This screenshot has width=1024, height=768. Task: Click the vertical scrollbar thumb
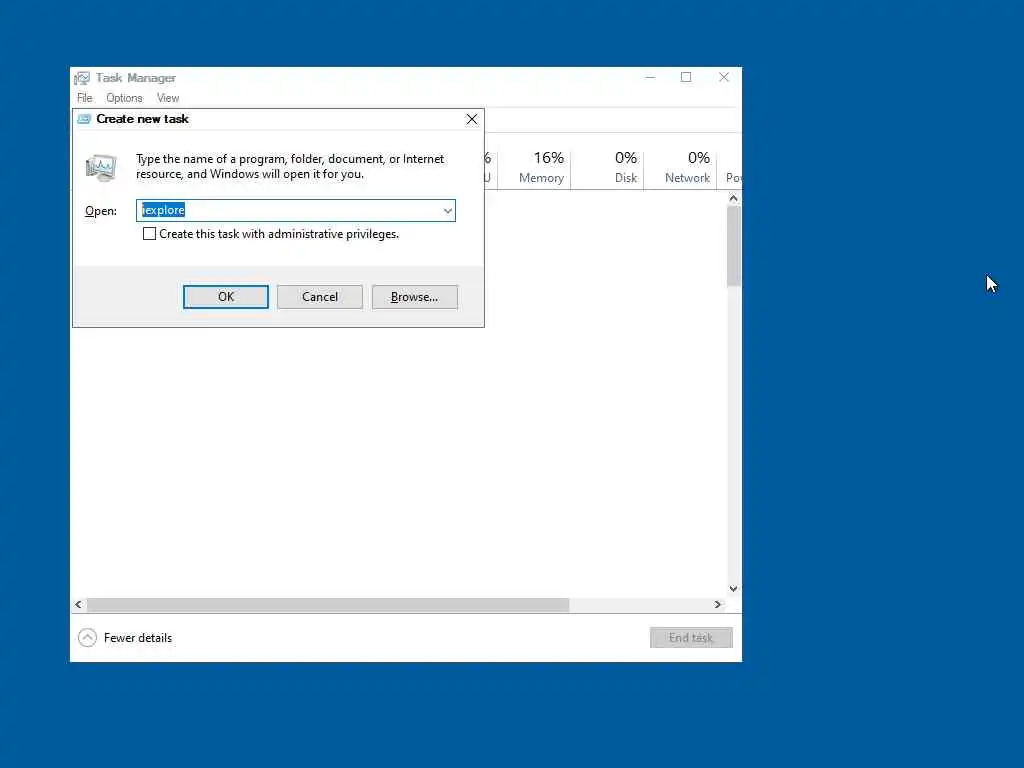point(733,246)
